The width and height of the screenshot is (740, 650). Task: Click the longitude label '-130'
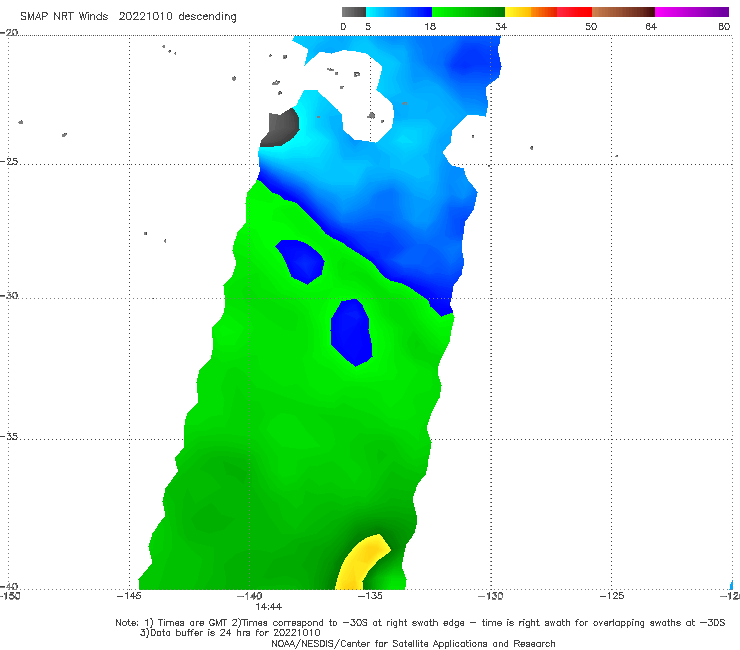click(490, 596)
